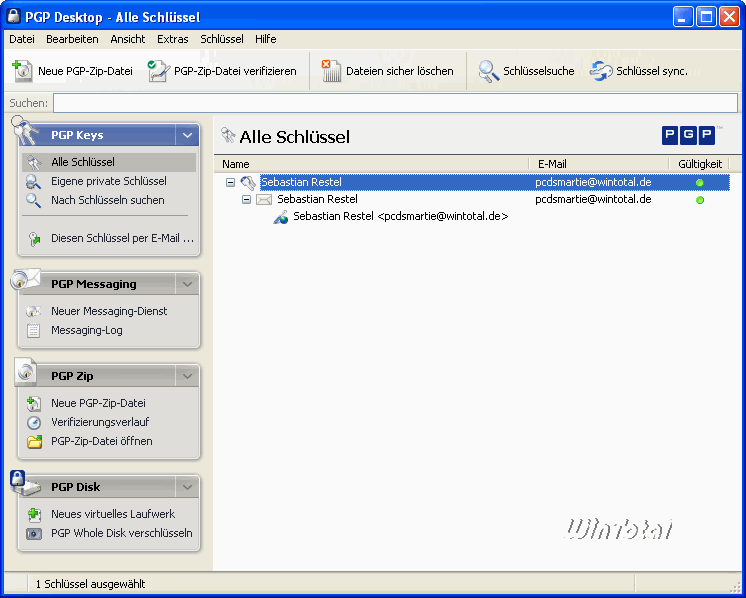The image size is (746, 598).
Task: Open the Extras menu
Action: (173, 39)
